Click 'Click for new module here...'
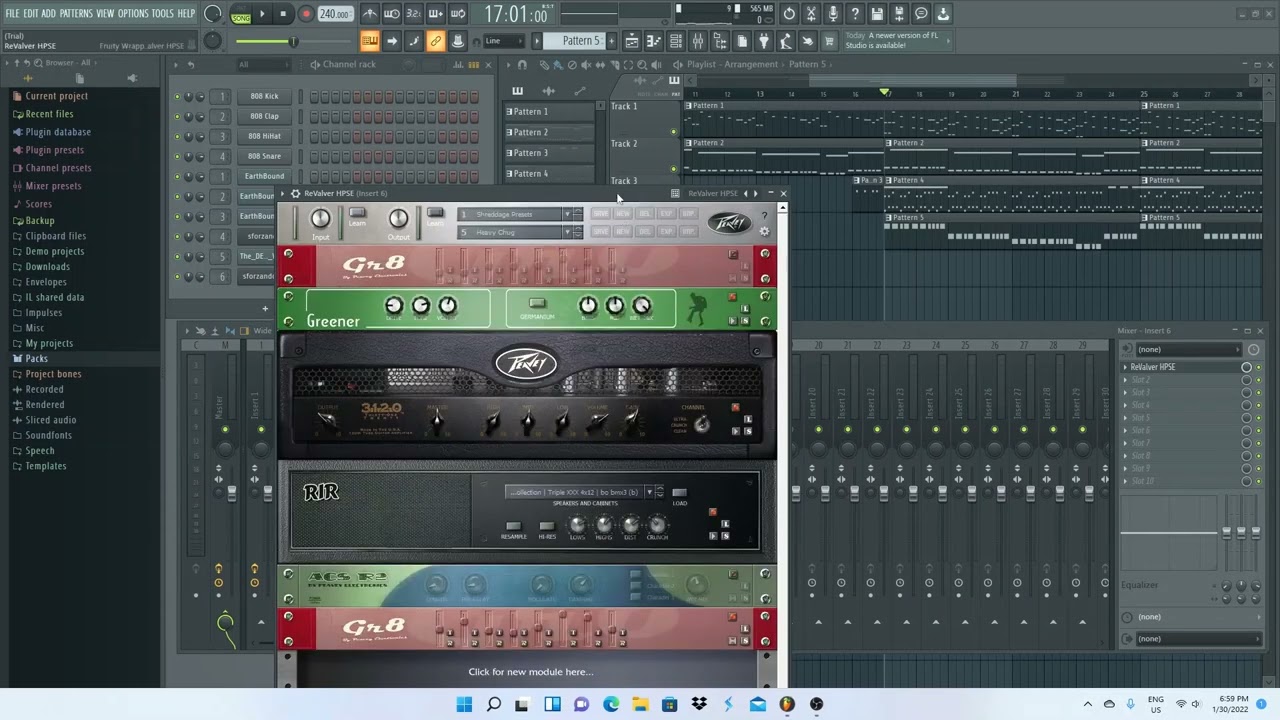1280x720 pixels. pos(530,672)
